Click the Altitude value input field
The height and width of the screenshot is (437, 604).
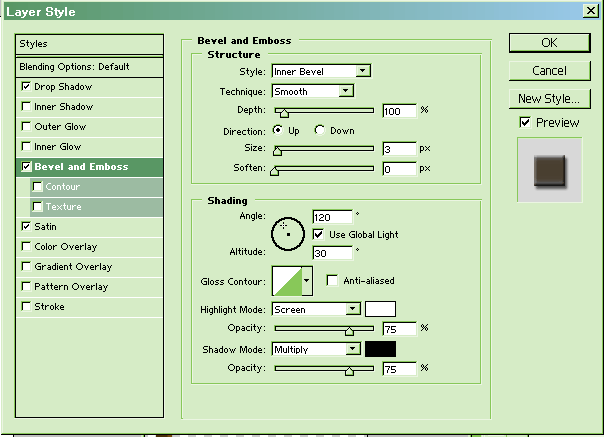coord(332,253)
